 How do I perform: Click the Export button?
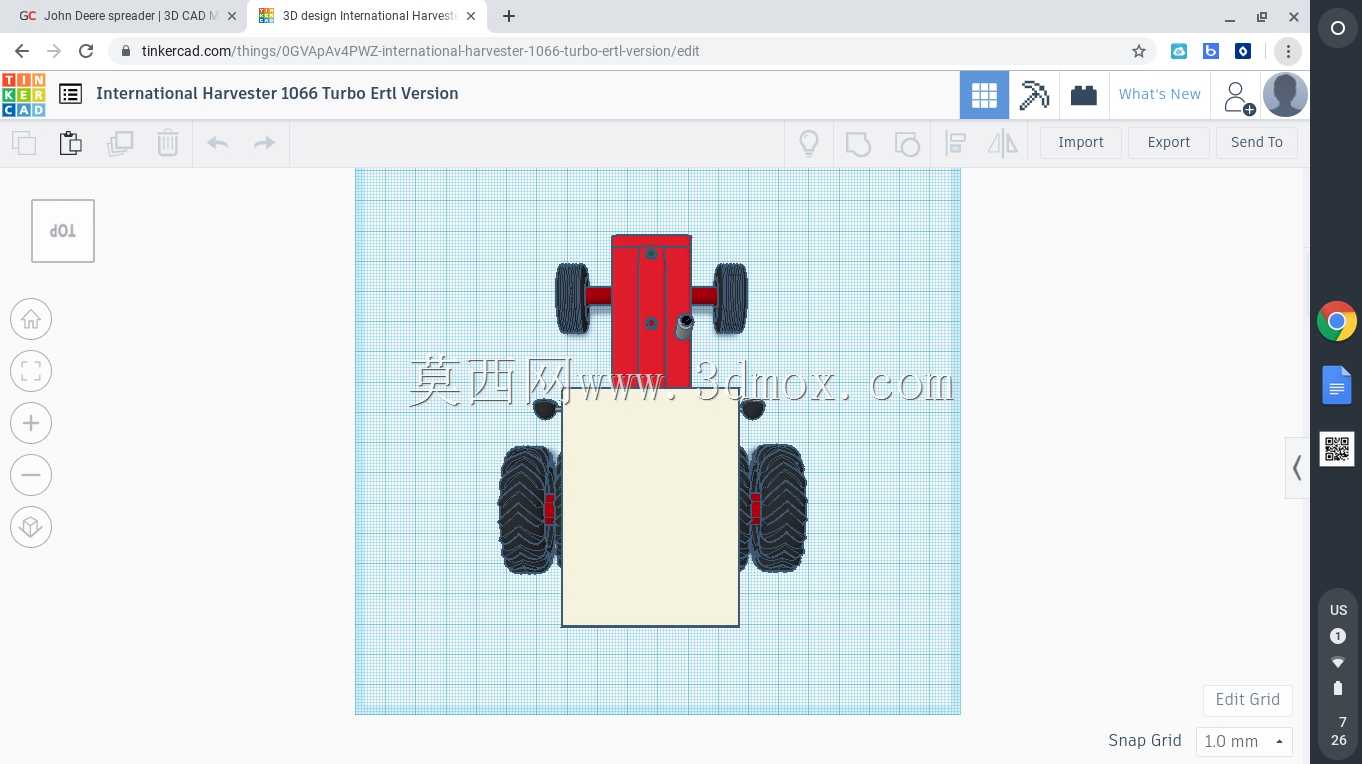pyautogui.click(x=1169, y=143)
